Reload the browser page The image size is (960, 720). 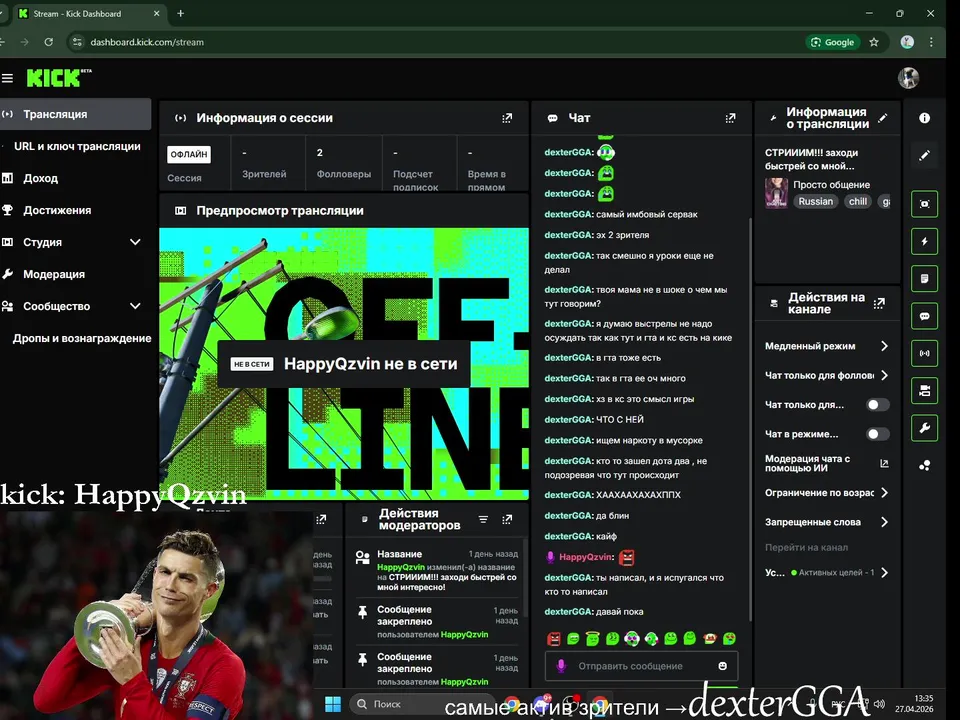point(48,42)
